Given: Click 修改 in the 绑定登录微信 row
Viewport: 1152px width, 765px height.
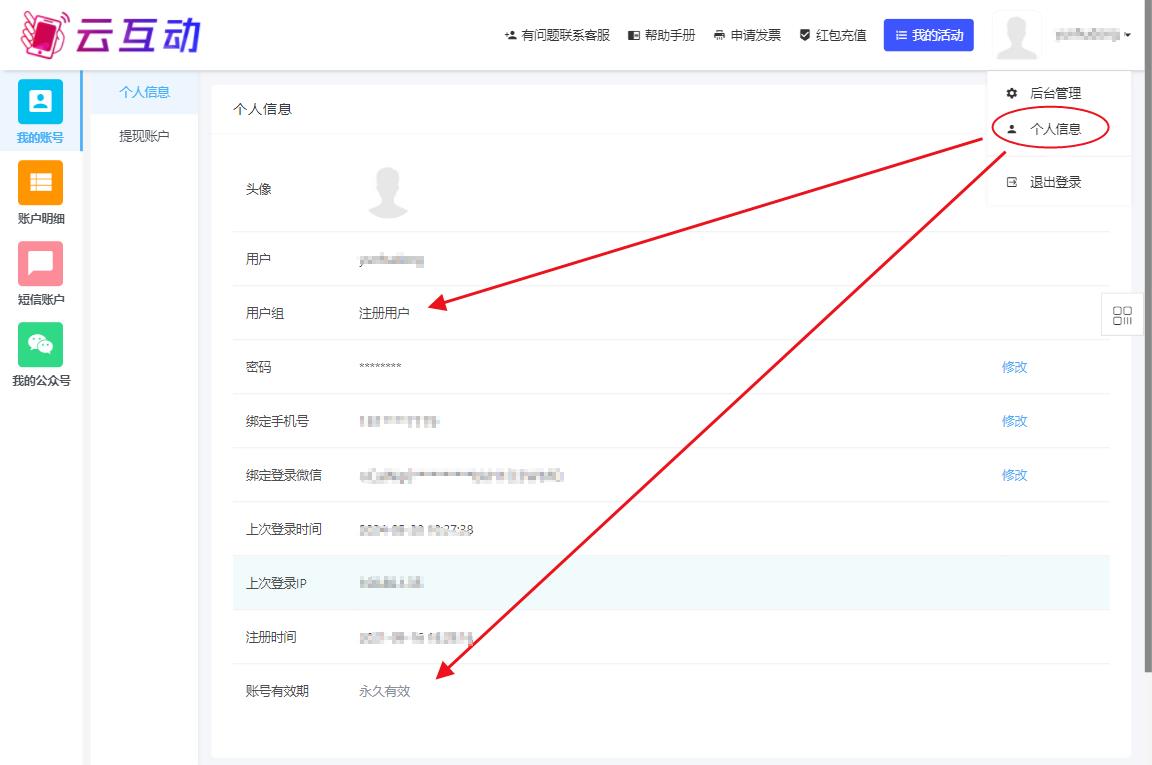Looking at the screenshot, I should click(1015, 475).
